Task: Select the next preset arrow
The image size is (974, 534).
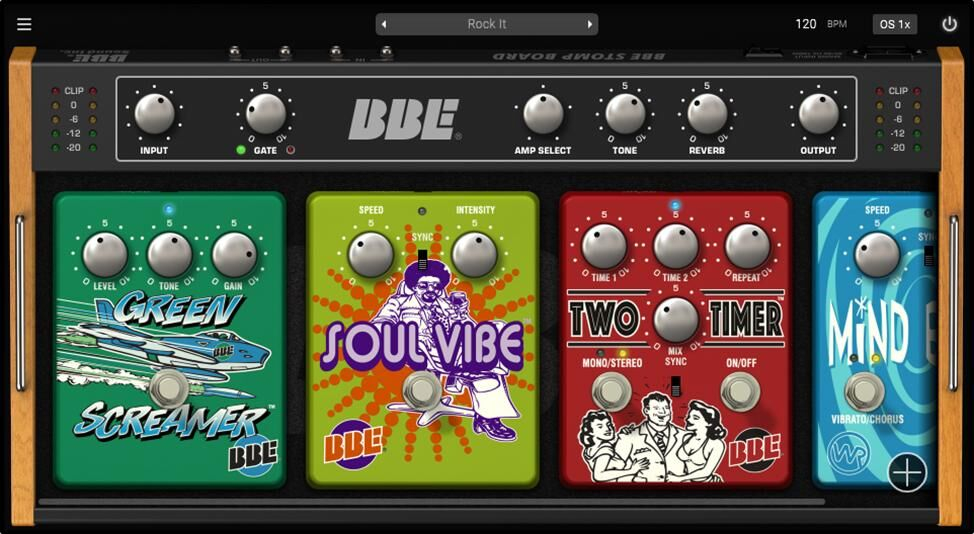Action: tap(590, 24)
